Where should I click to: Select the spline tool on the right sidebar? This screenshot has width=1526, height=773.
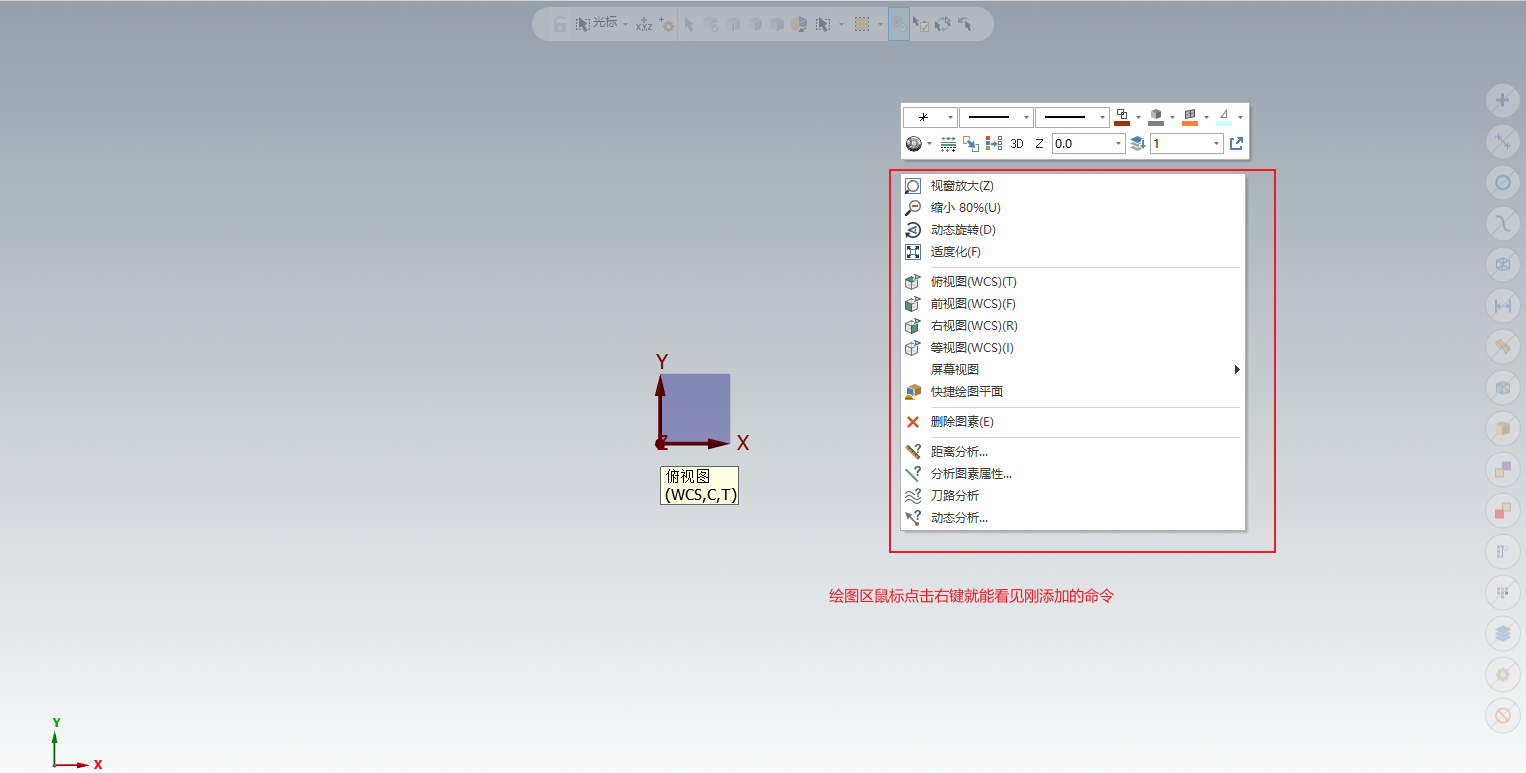(x=1503, y=223)
